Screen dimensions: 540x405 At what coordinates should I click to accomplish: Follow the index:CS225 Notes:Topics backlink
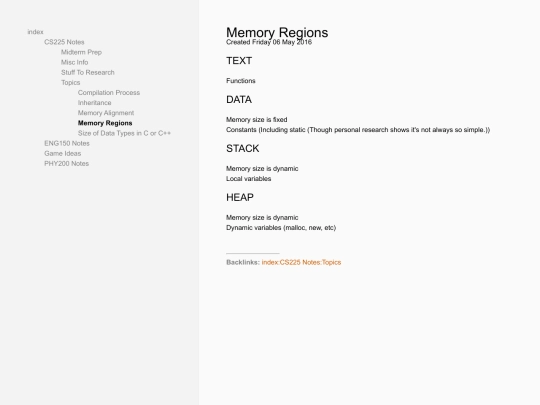pyautogui.click(x=301, y=262)
